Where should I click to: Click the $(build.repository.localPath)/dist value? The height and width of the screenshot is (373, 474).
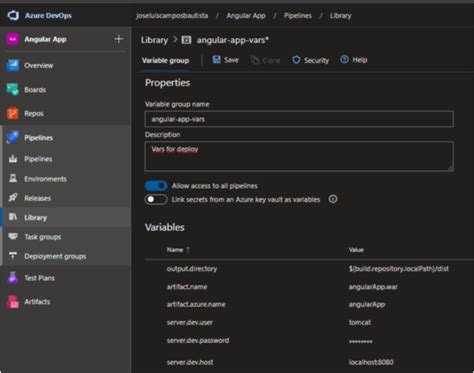(399, 269)
